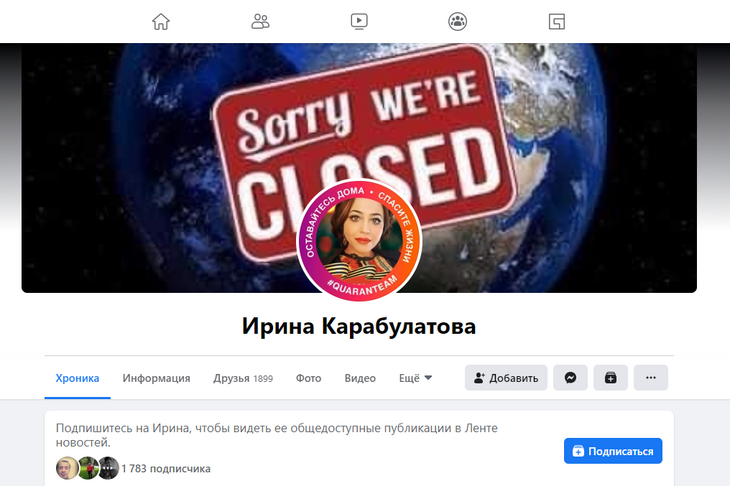This screenshot has width=730, height=486.
Task: Open the Gaming icon in top navigation
Action: coord(556,21)
